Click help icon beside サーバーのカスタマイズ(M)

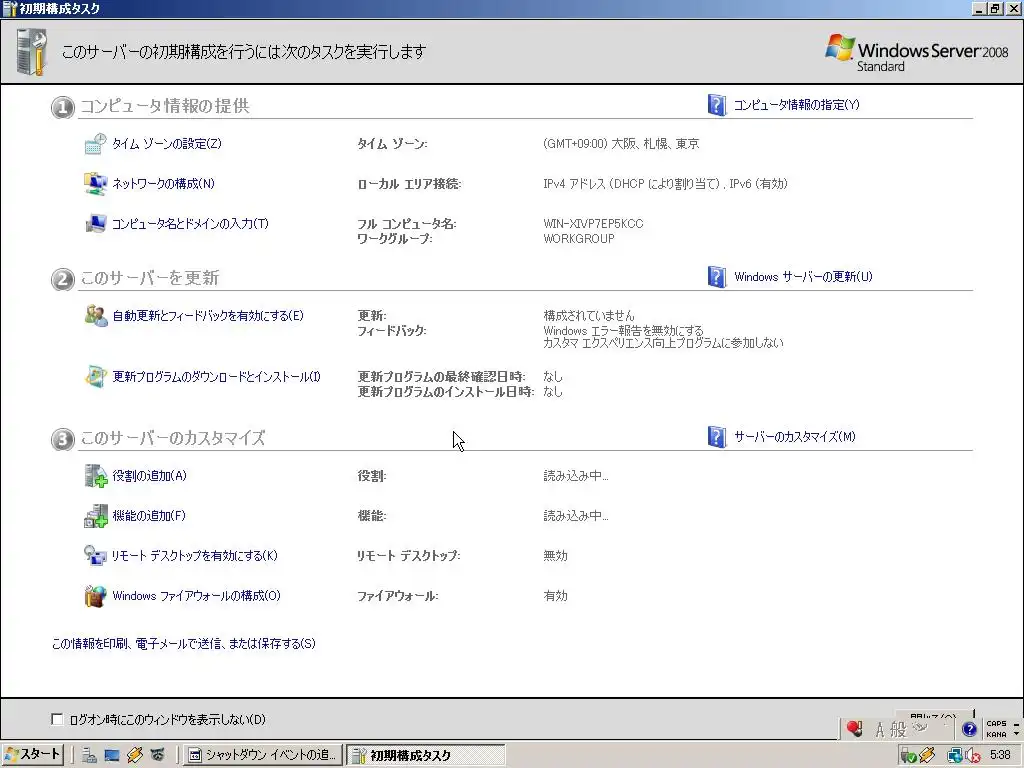(716, 437)
